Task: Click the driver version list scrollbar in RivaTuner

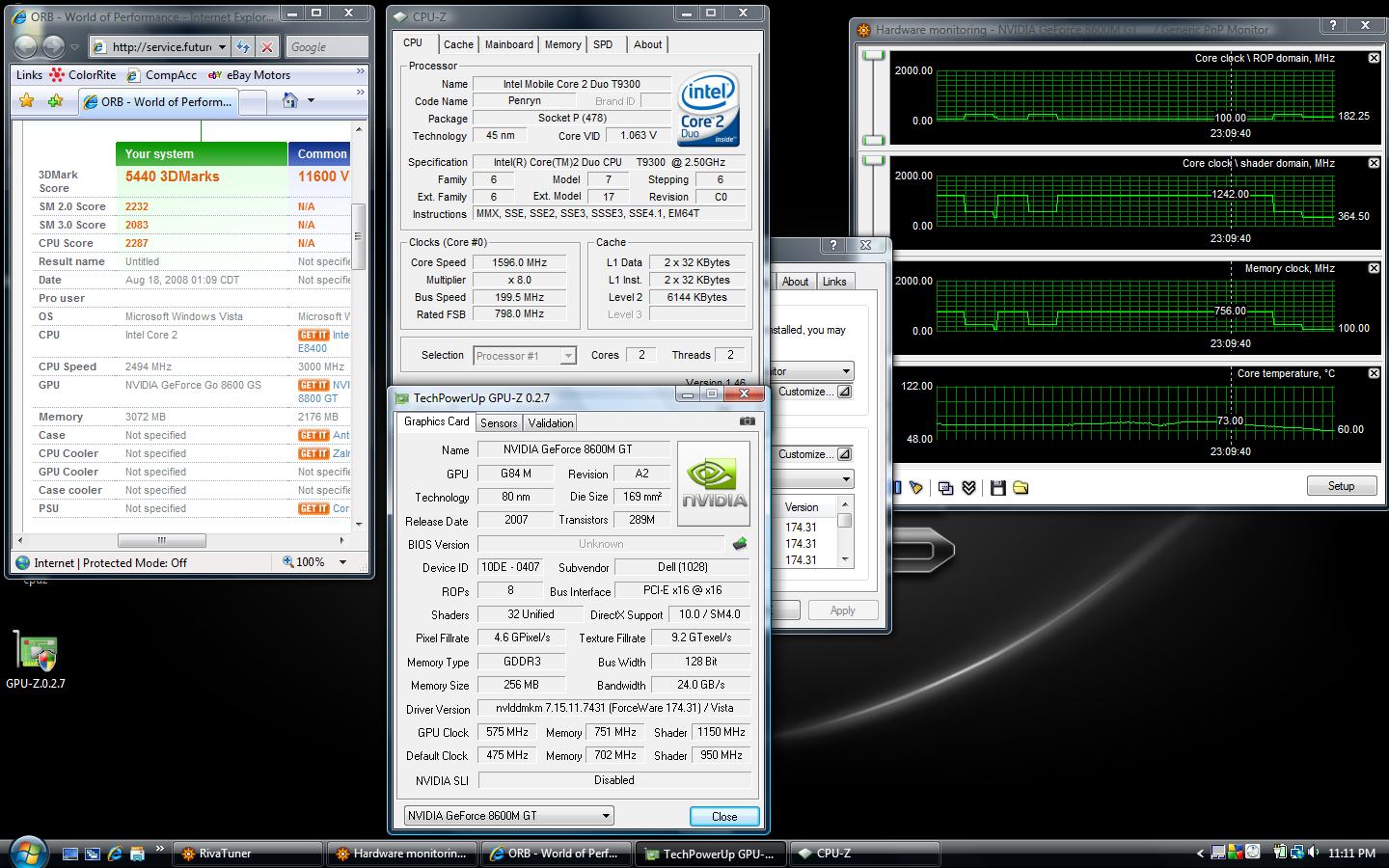Action: pos(845,531)
